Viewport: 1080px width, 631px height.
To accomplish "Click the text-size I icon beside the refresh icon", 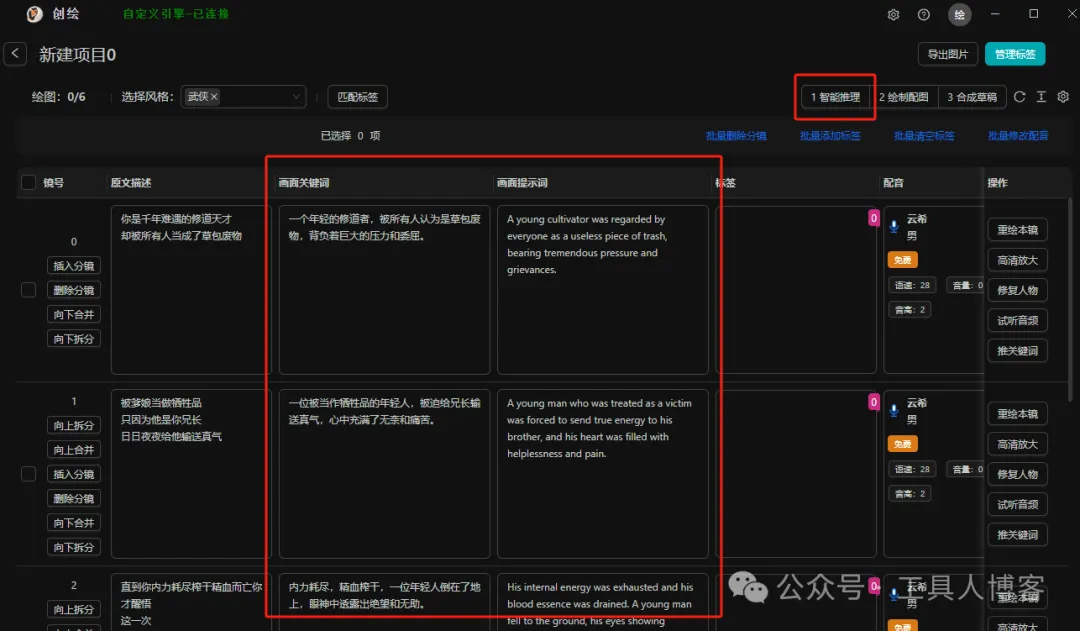I will point(1041,96).
